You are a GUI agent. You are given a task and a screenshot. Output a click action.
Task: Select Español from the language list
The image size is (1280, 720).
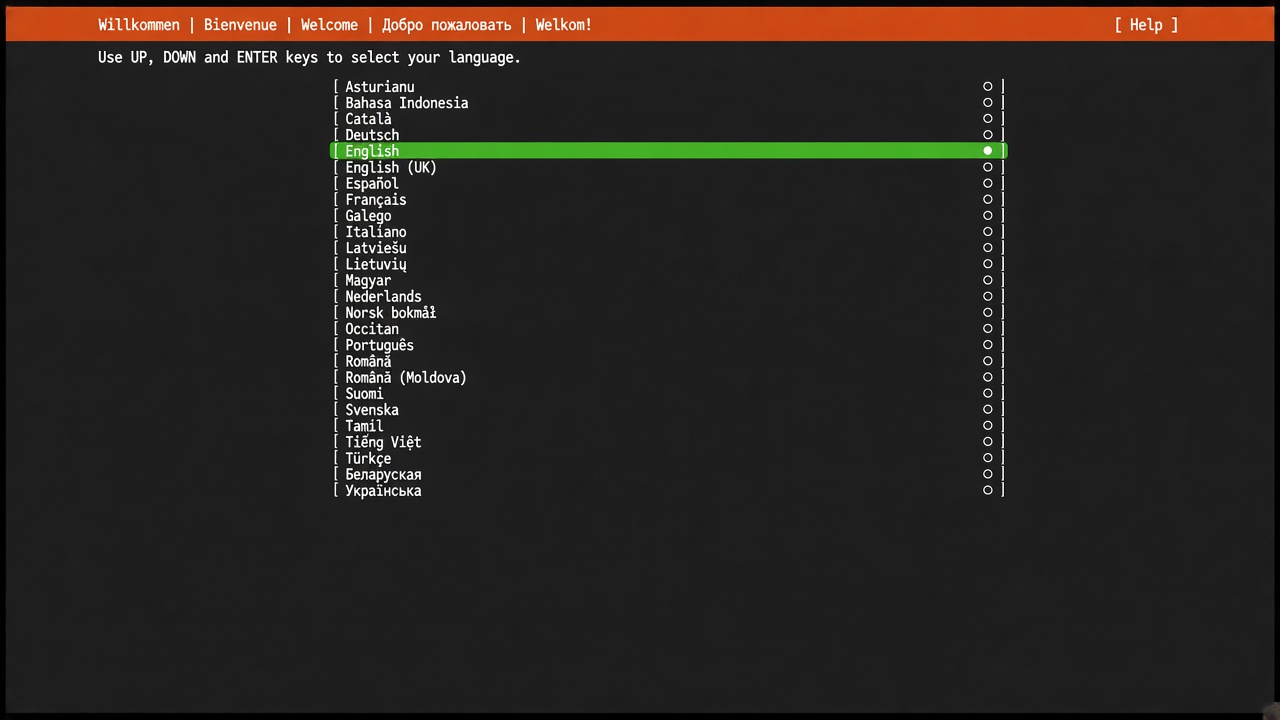(668, 184)
